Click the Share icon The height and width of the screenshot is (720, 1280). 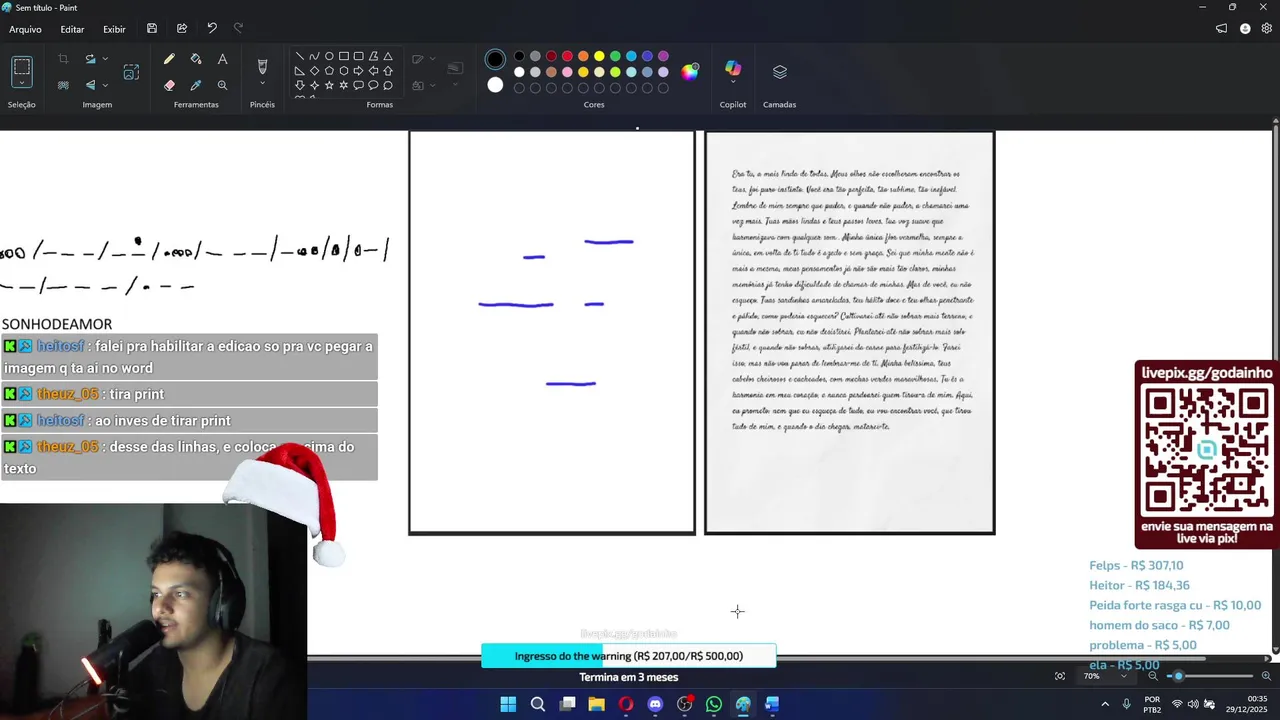click(x=182, y=29)
